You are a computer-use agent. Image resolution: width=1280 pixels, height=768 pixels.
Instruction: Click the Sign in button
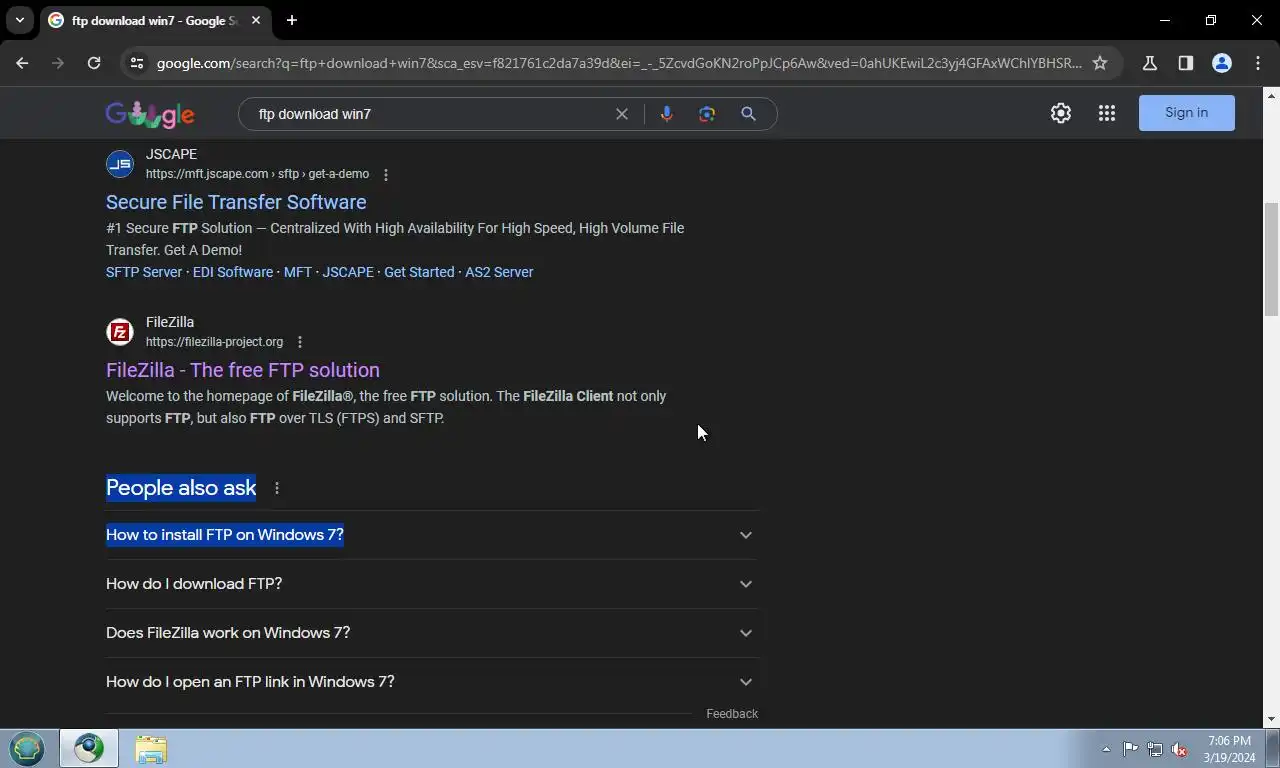[1187, 113]
